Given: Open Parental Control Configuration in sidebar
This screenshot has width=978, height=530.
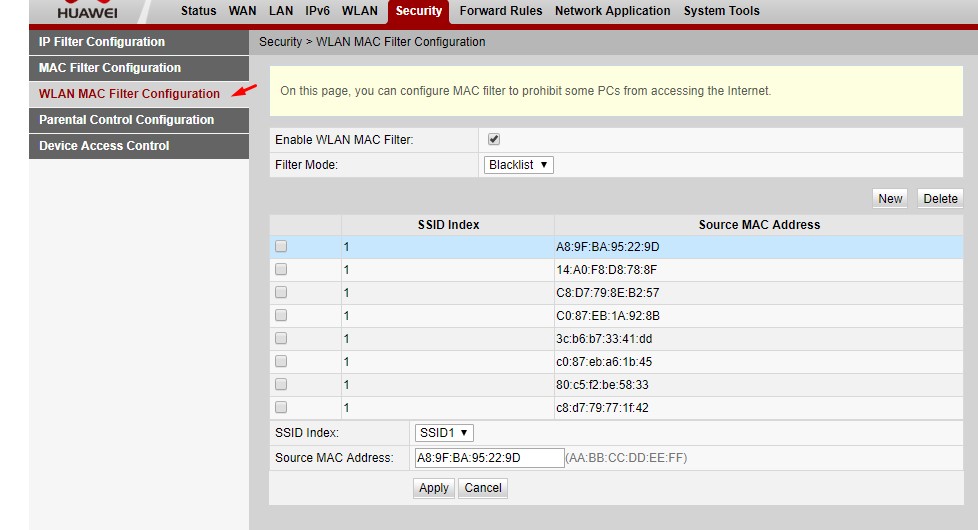Looking at the screenshot, I should point(139,120).
